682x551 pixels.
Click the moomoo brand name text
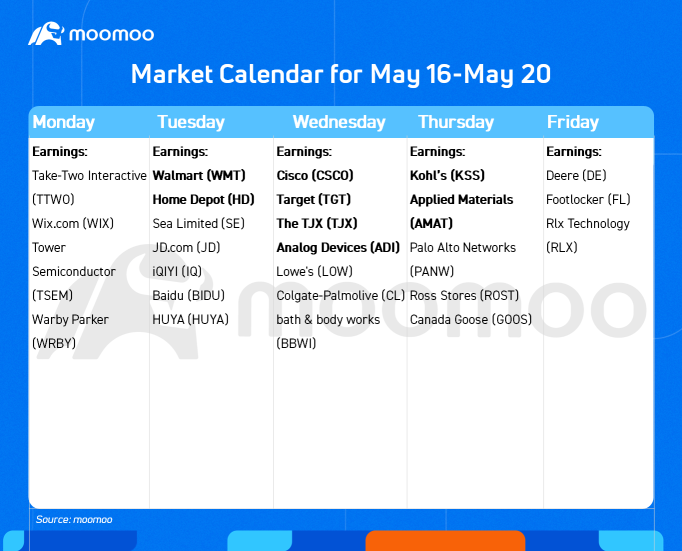point(111,34)
